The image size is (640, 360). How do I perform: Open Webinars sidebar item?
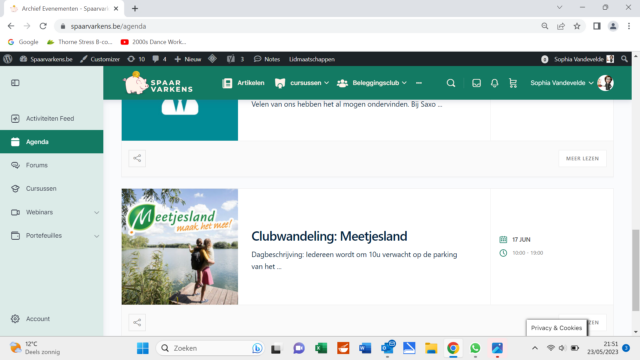tap(39, 212)
